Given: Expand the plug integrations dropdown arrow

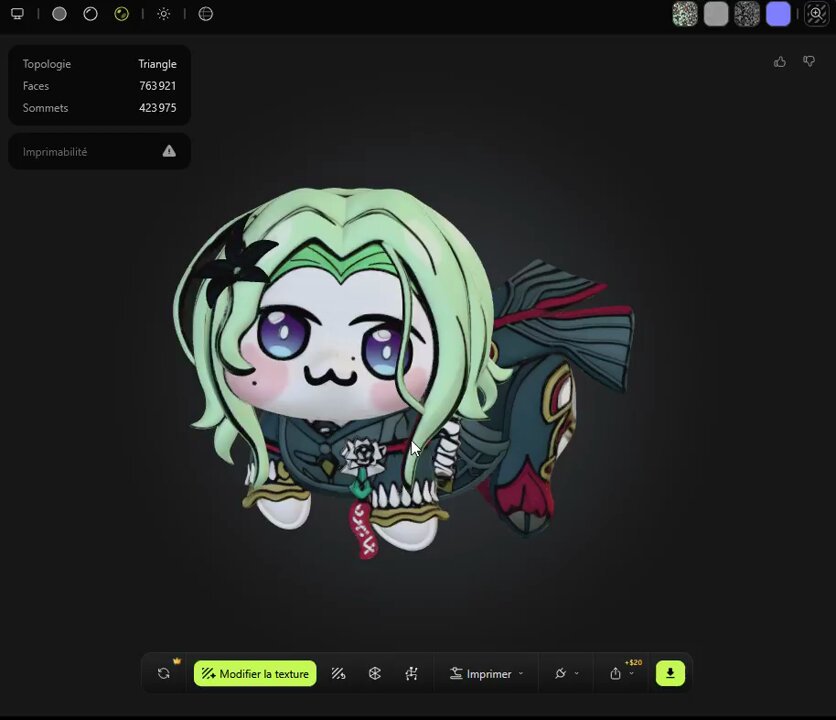Looking at the screenshot, I should tap(576, 674).
